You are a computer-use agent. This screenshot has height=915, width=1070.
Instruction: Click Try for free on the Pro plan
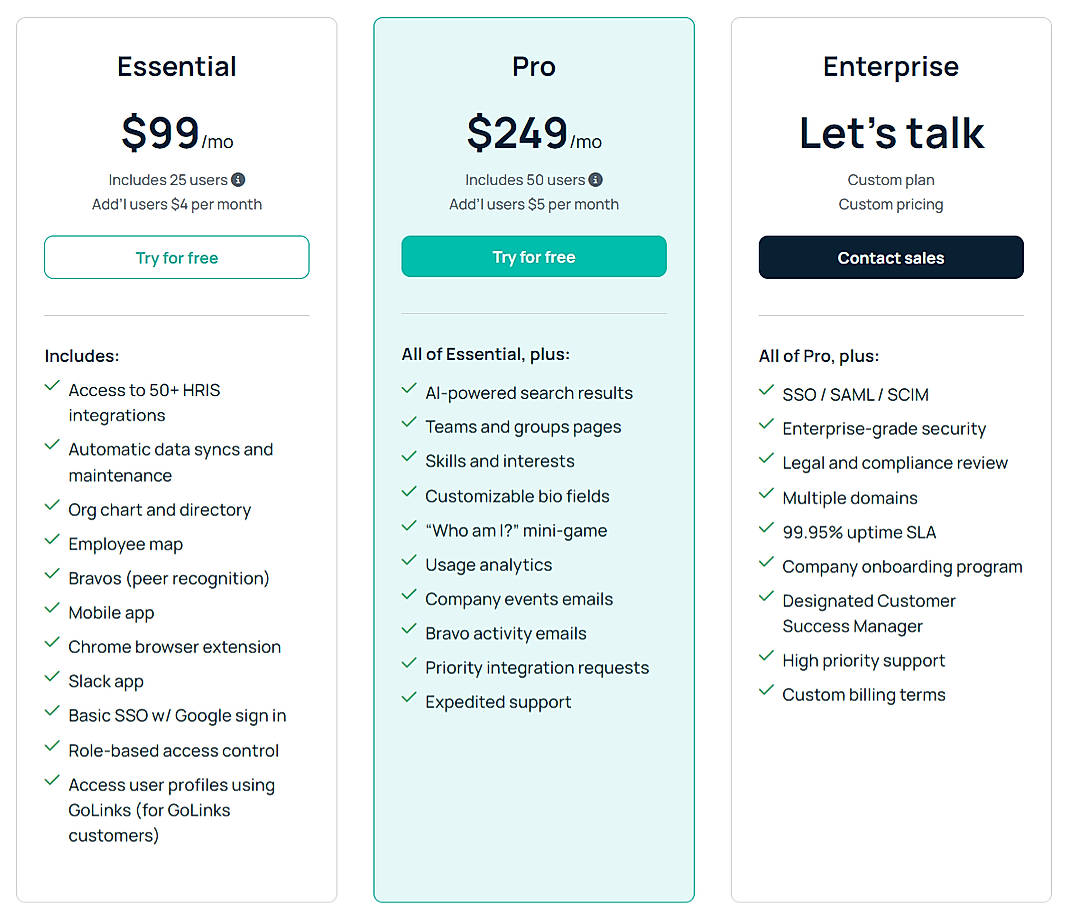coord(533,256)
